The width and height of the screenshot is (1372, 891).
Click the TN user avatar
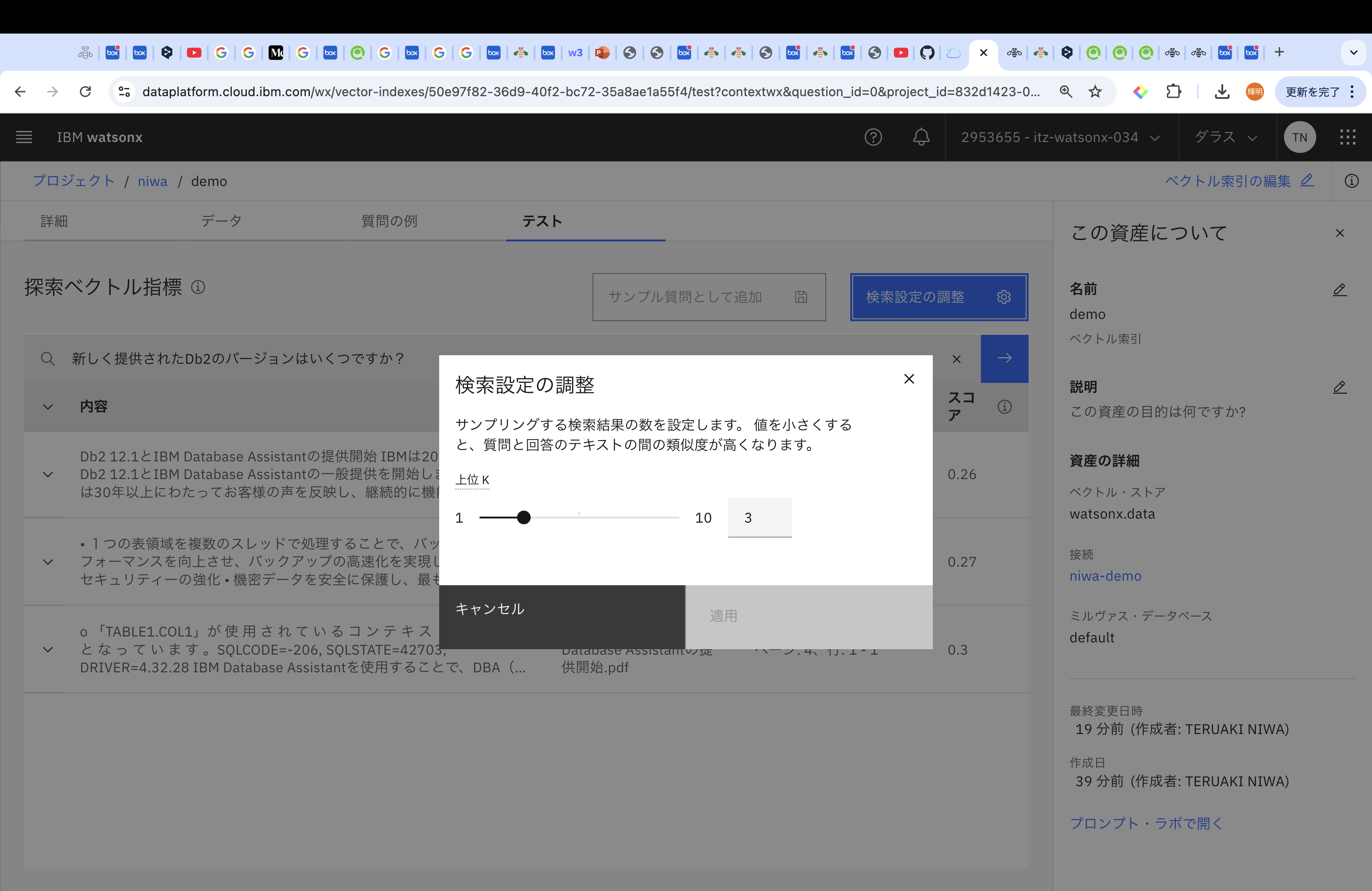click(1299, 137)
